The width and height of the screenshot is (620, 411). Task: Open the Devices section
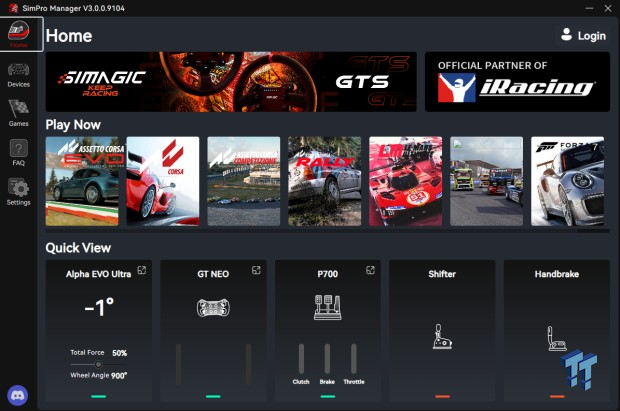19,75
